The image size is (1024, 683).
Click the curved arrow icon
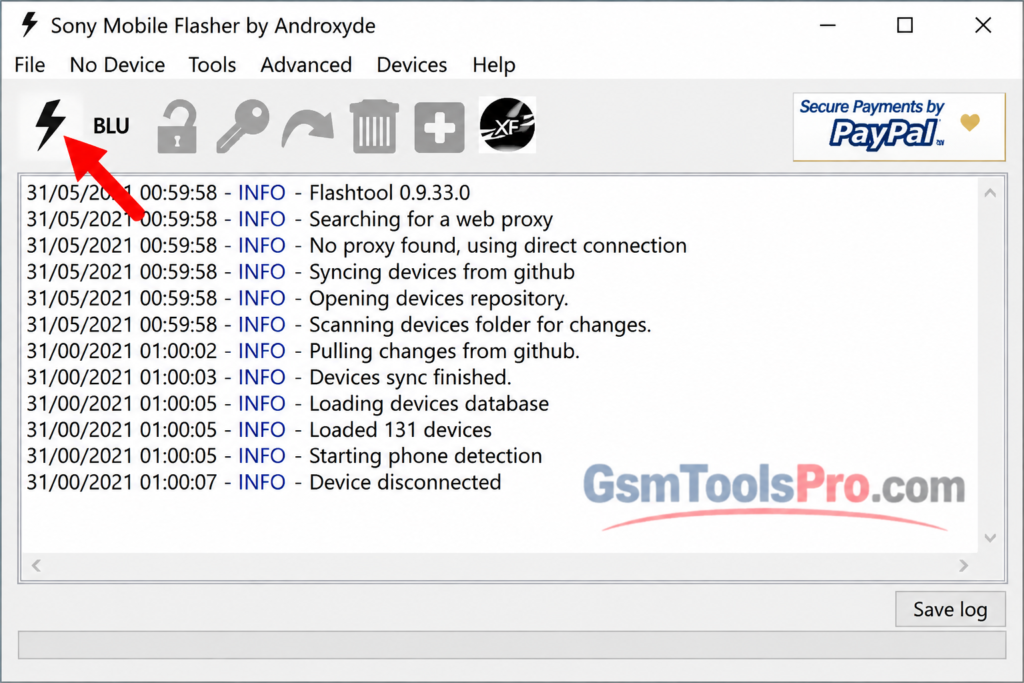308,127
